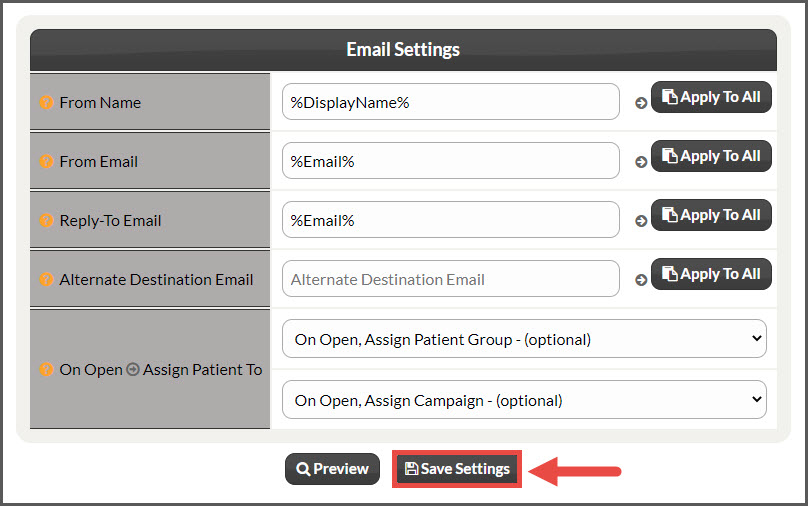Click arrow icon next to Reply-To Email field
This screenshot has height=506, width=808.
point(641,221)
